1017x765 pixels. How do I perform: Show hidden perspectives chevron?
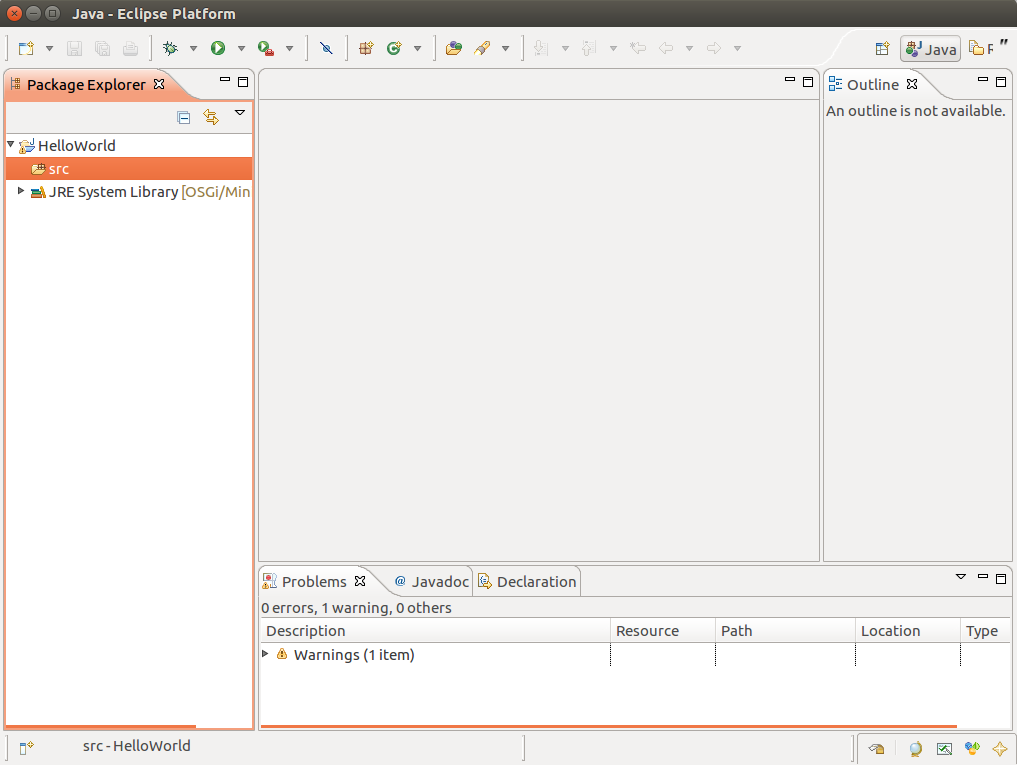(x=1003, y=44)
